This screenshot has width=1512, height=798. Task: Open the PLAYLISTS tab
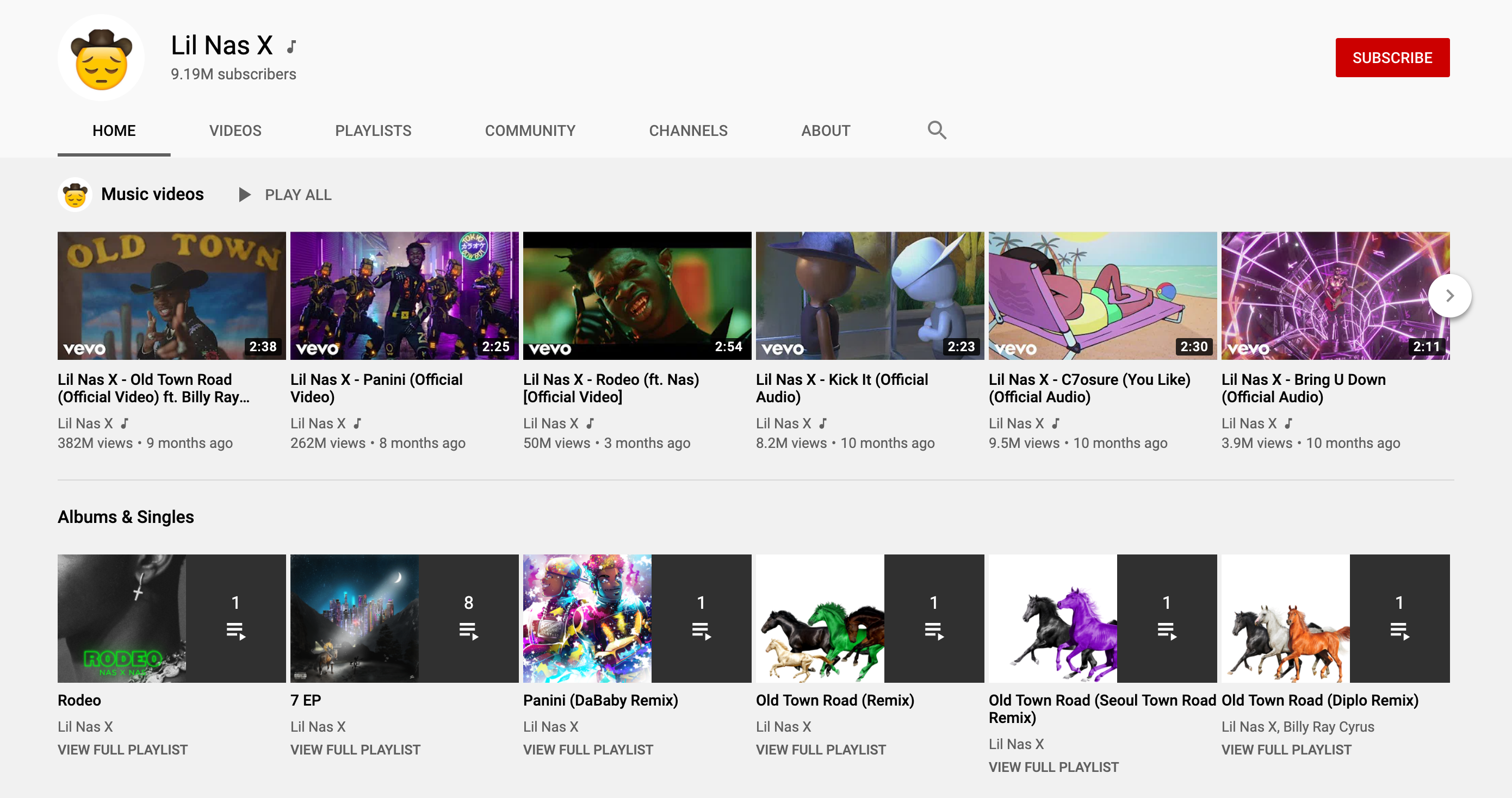[x=373, y=130]
